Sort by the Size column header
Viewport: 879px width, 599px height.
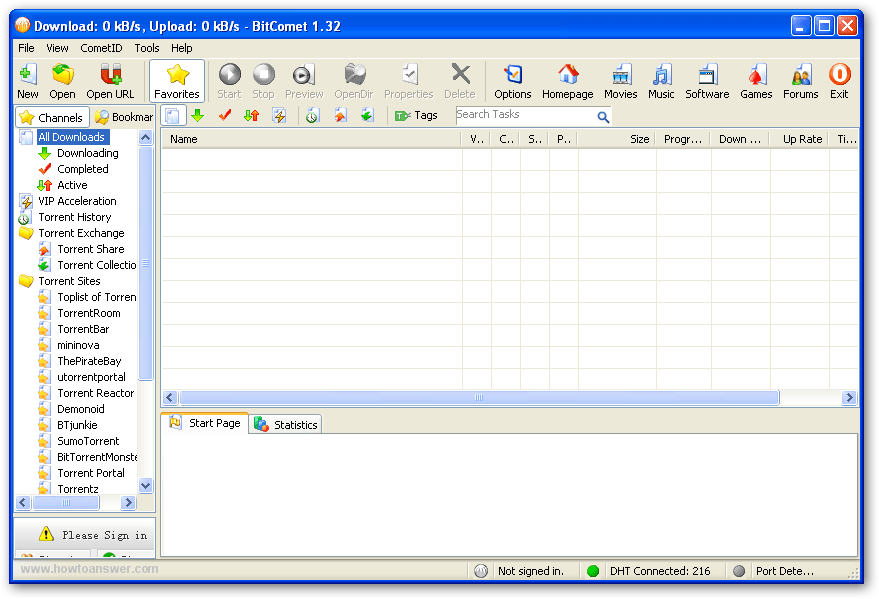[616, 139]
